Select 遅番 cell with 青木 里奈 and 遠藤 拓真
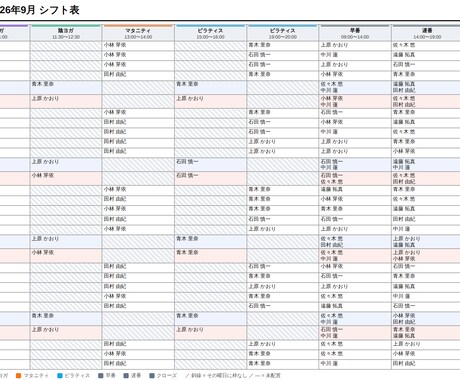 426,333
